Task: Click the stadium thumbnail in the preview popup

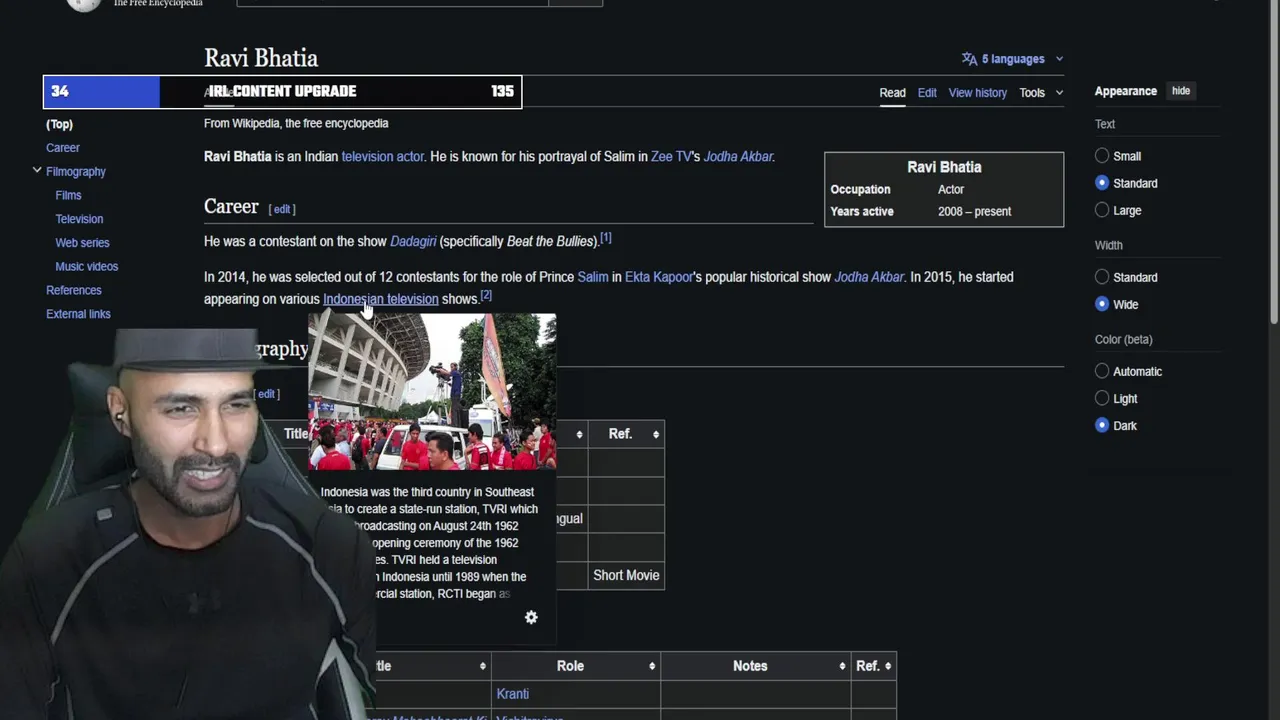Action: (x=432, y=392)
